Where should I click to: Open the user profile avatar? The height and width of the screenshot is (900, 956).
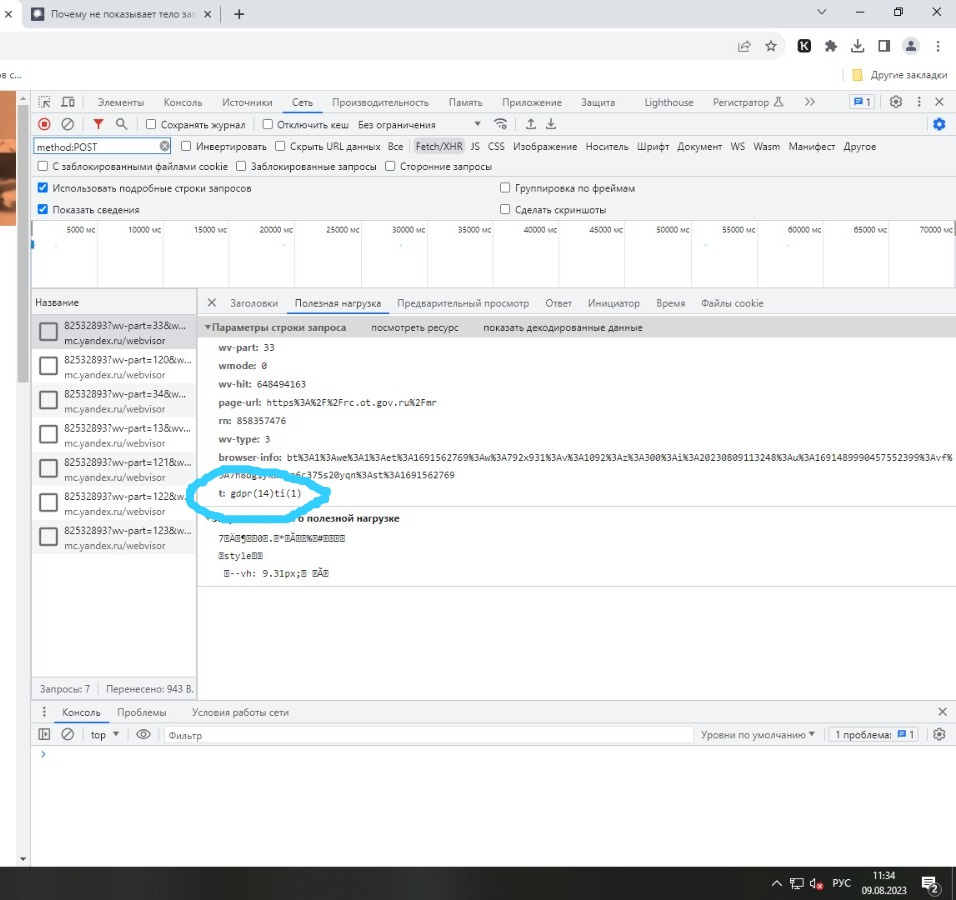(x=911, y=46)
